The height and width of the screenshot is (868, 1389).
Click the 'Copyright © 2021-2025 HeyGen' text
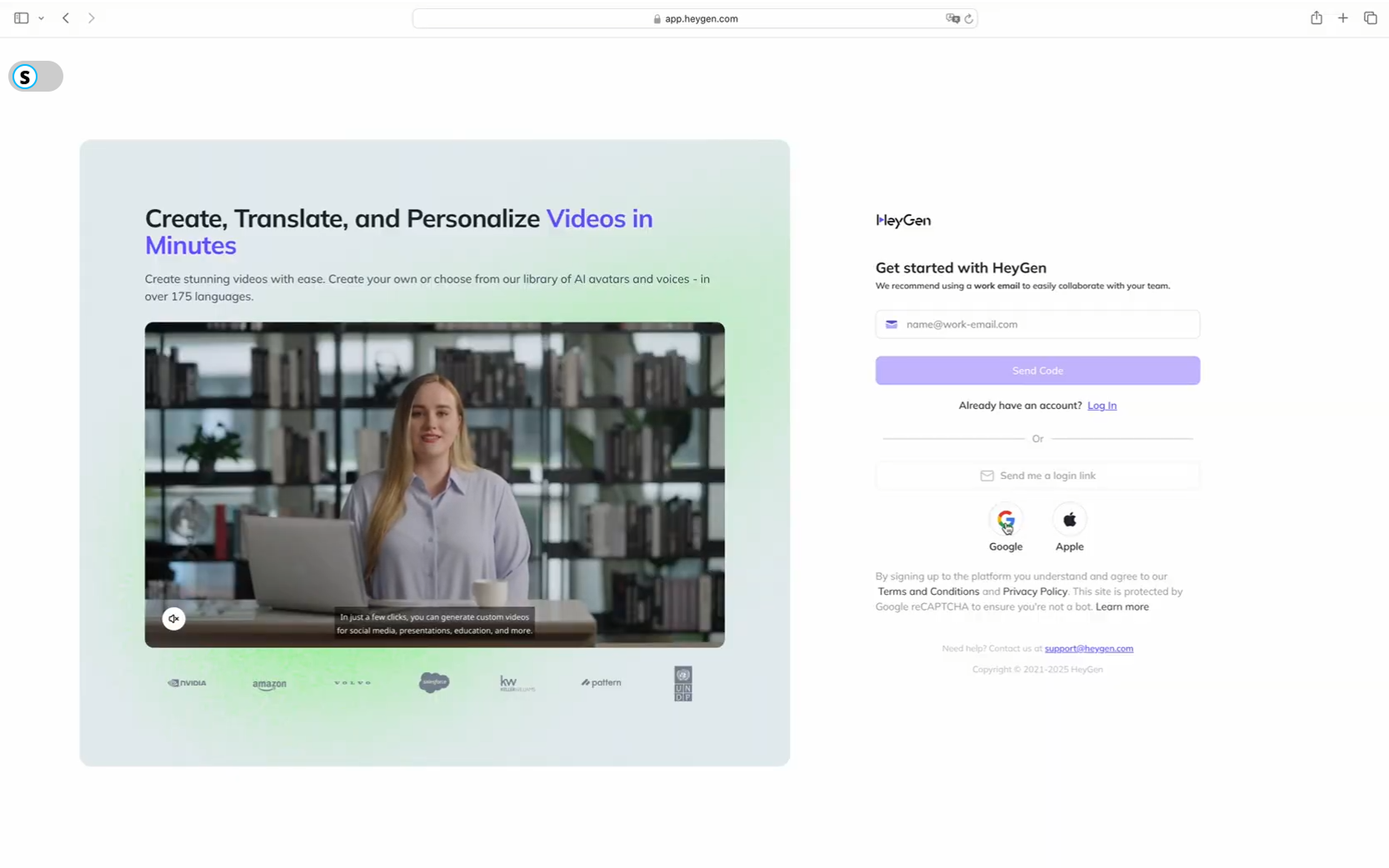(x=1037, y=669)
